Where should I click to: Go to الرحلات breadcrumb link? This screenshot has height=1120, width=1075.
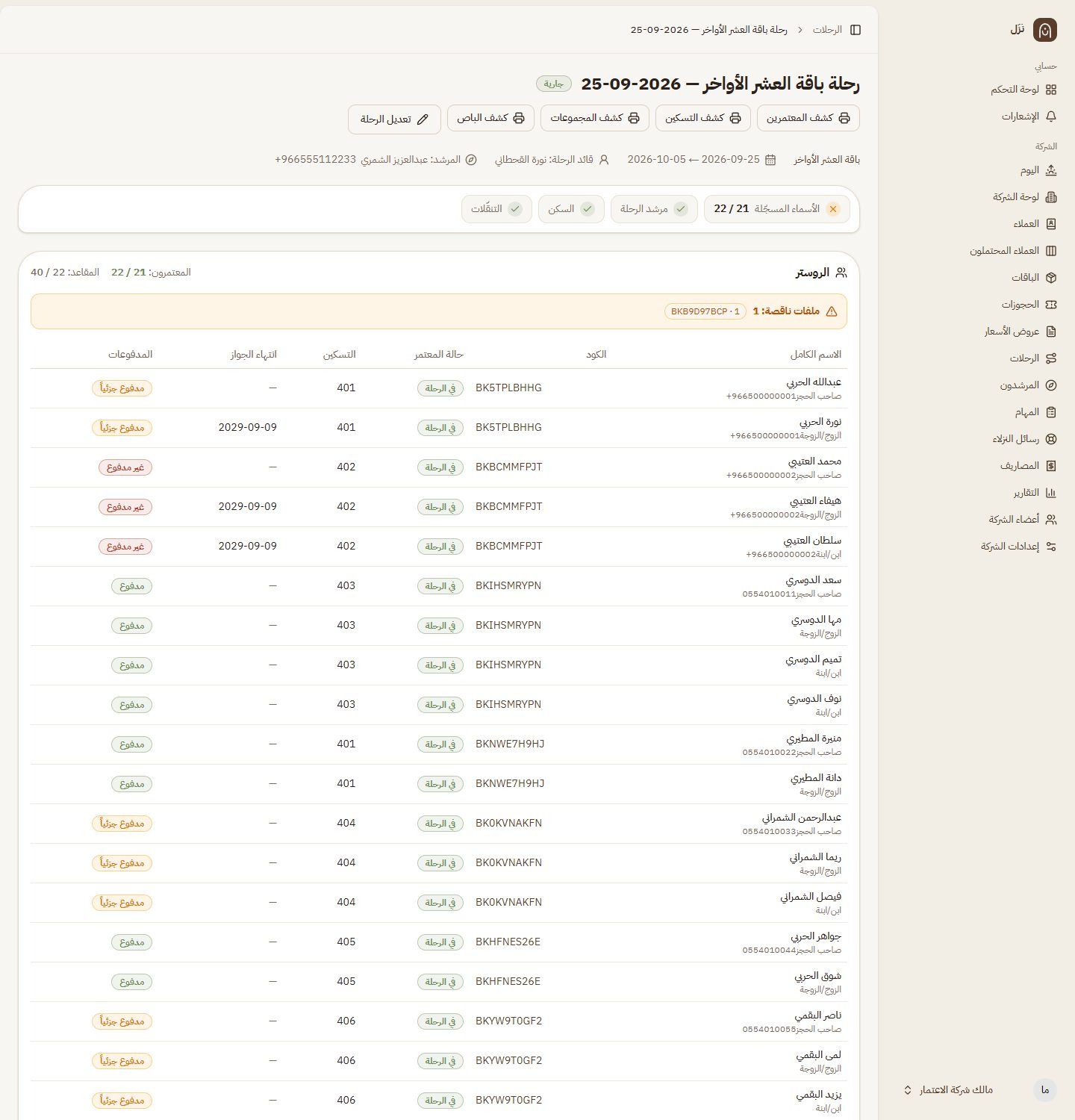tap(827, 30)
